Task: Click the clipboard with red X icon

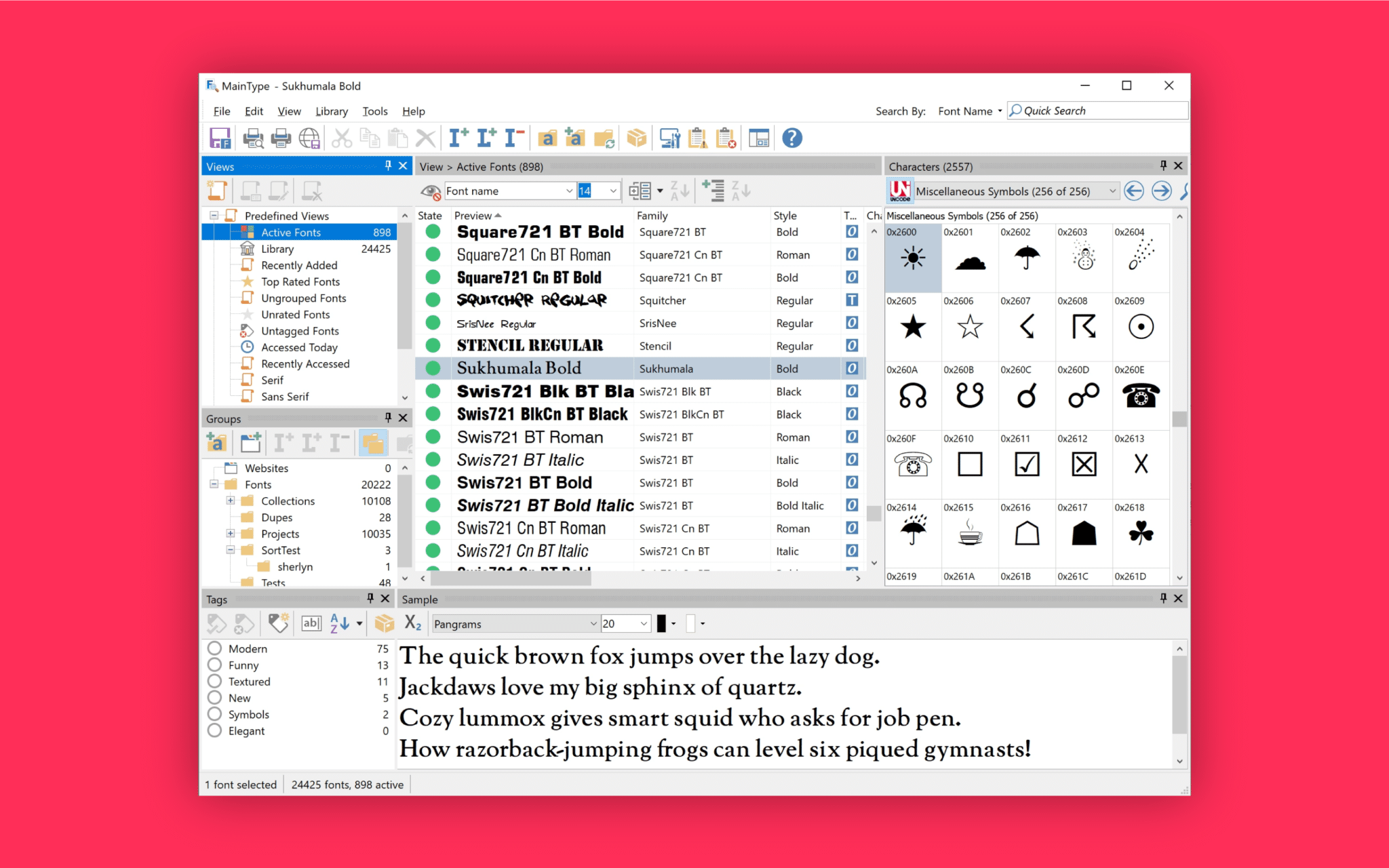Action: [x=726, y=138]
